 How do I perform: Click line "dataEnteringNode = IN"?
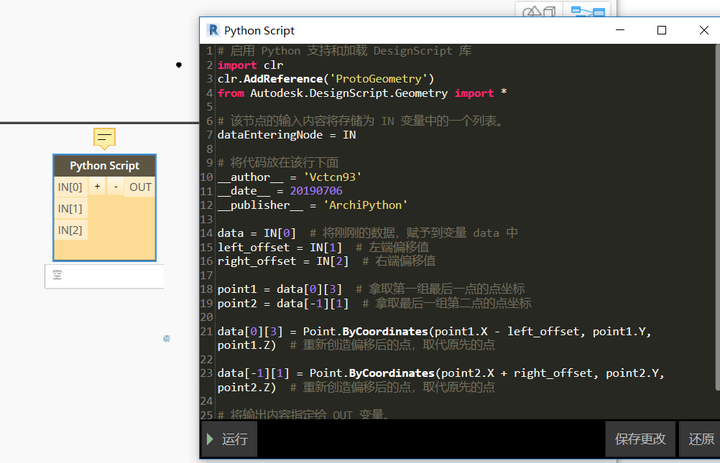coord(287,135)
